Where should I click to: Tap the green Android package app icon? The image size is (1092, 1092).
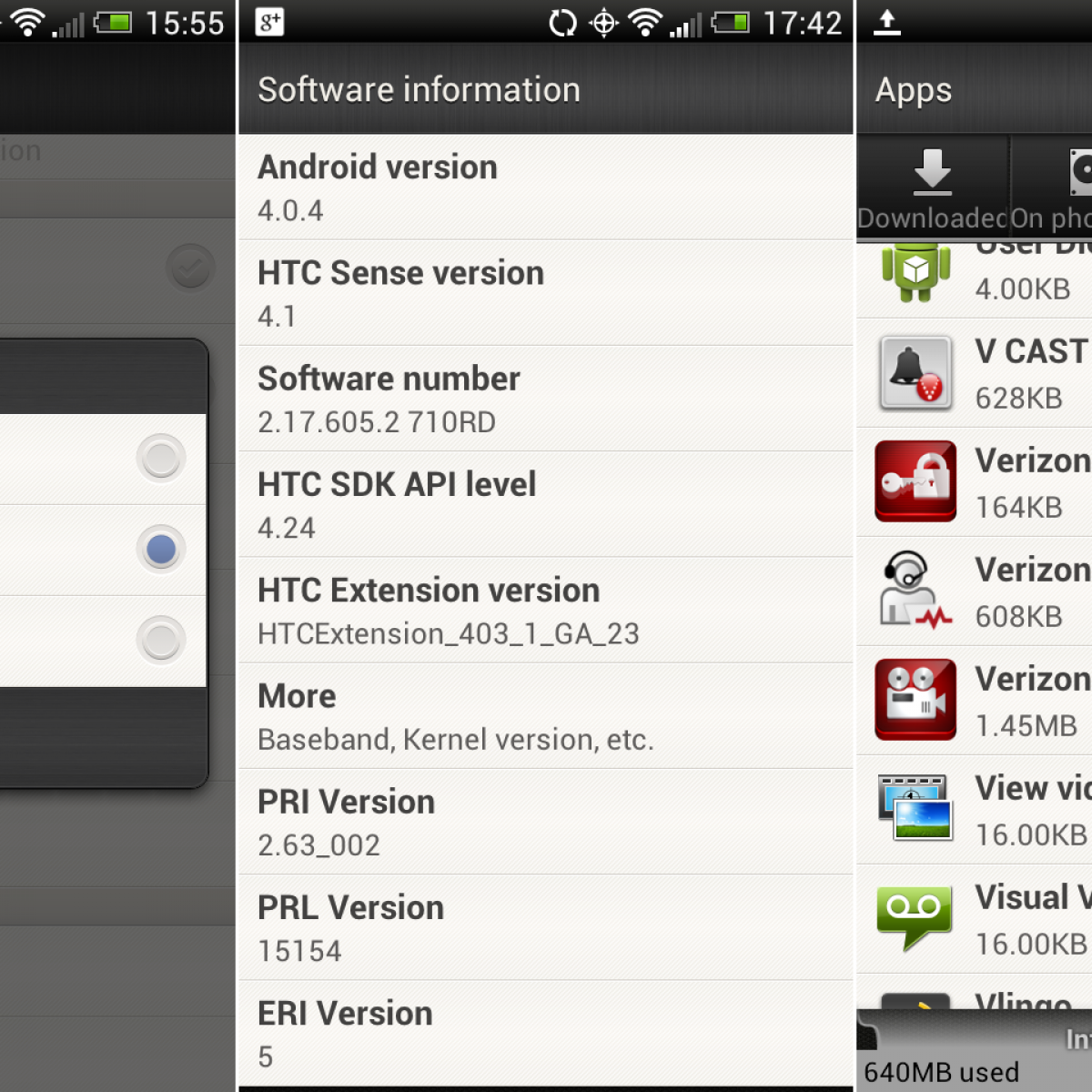coord(915,272)
